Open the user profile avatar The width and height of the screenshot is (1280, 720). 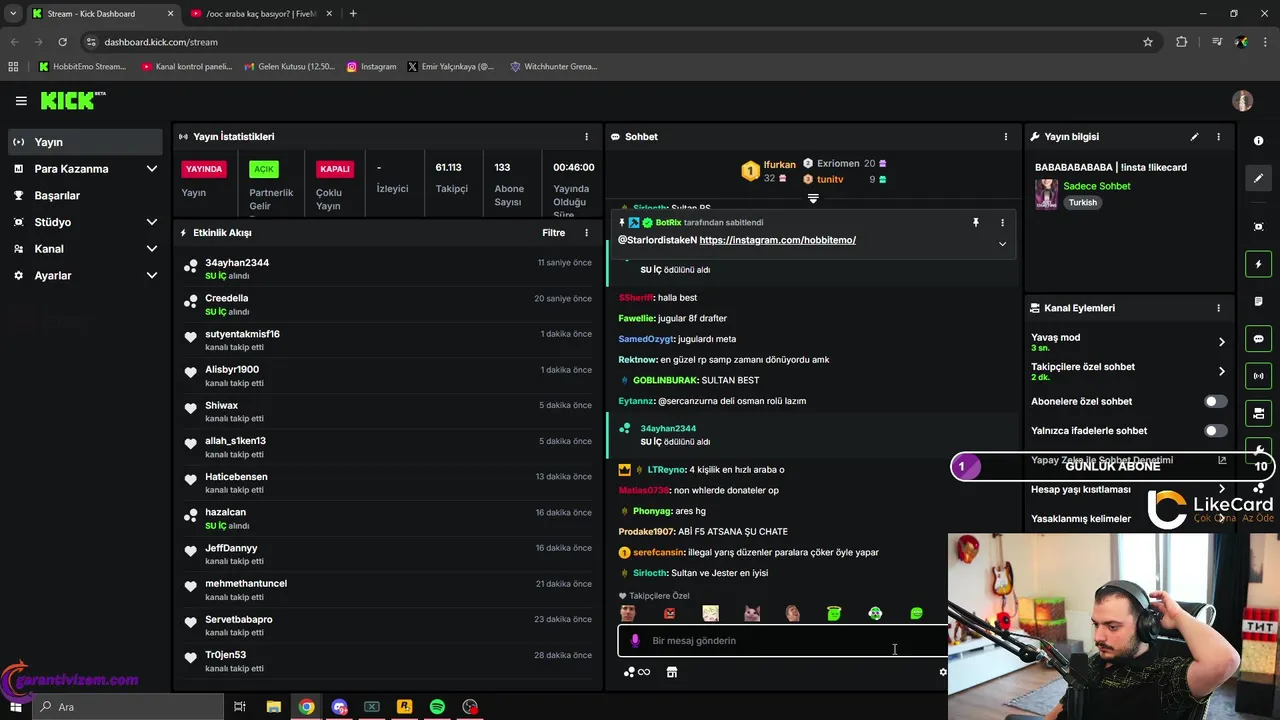pos(1242,101)
